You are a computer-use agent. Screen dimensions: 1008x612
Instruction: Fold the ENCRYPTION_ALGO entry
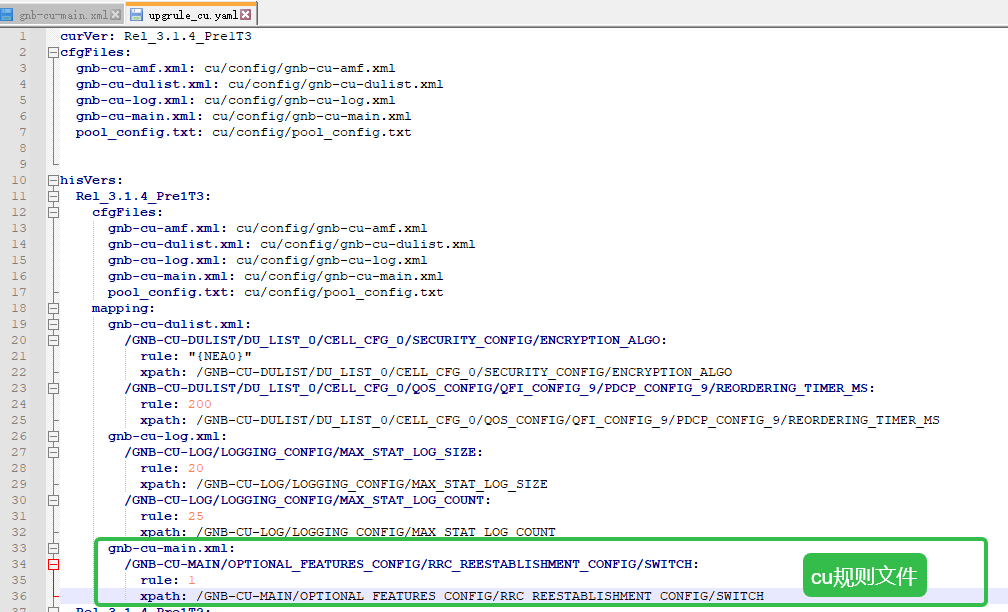point(52,340)
